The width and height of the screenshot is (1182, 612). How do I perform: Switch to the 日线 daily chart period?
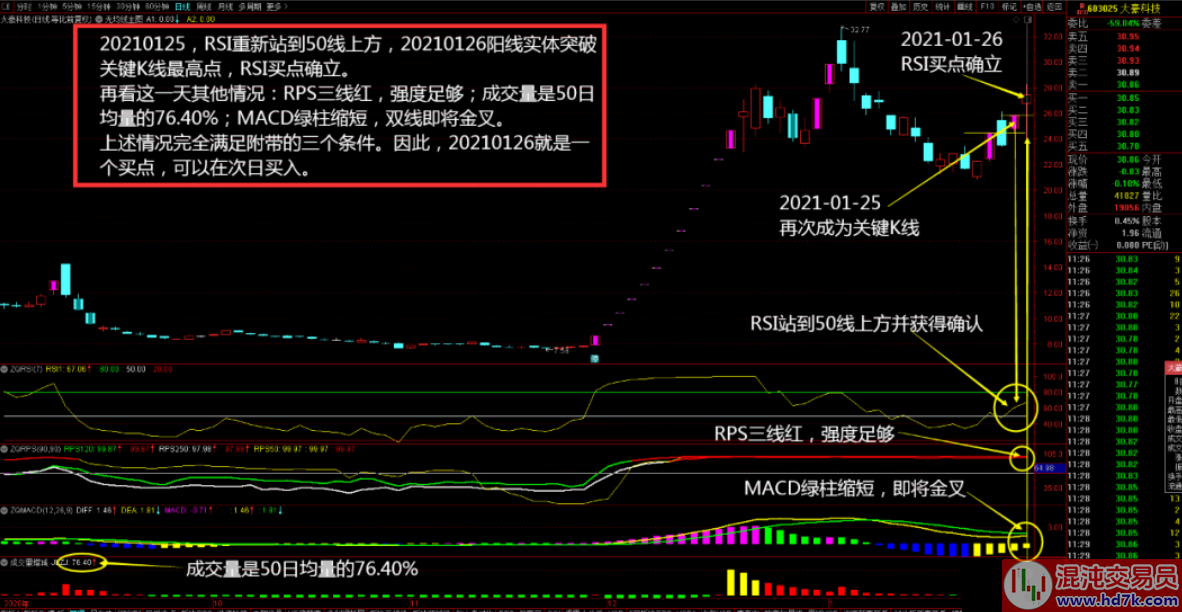[x=181, y=6]
